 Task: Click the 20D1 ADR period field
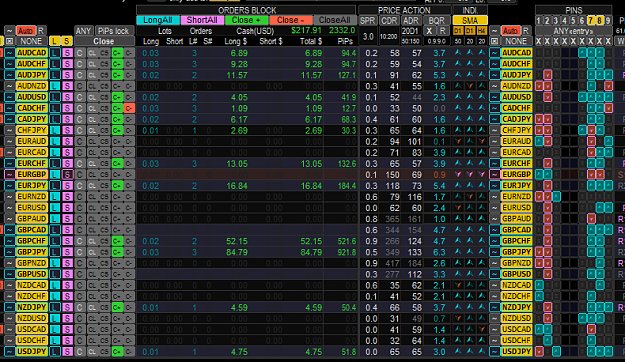coord(410,31)
